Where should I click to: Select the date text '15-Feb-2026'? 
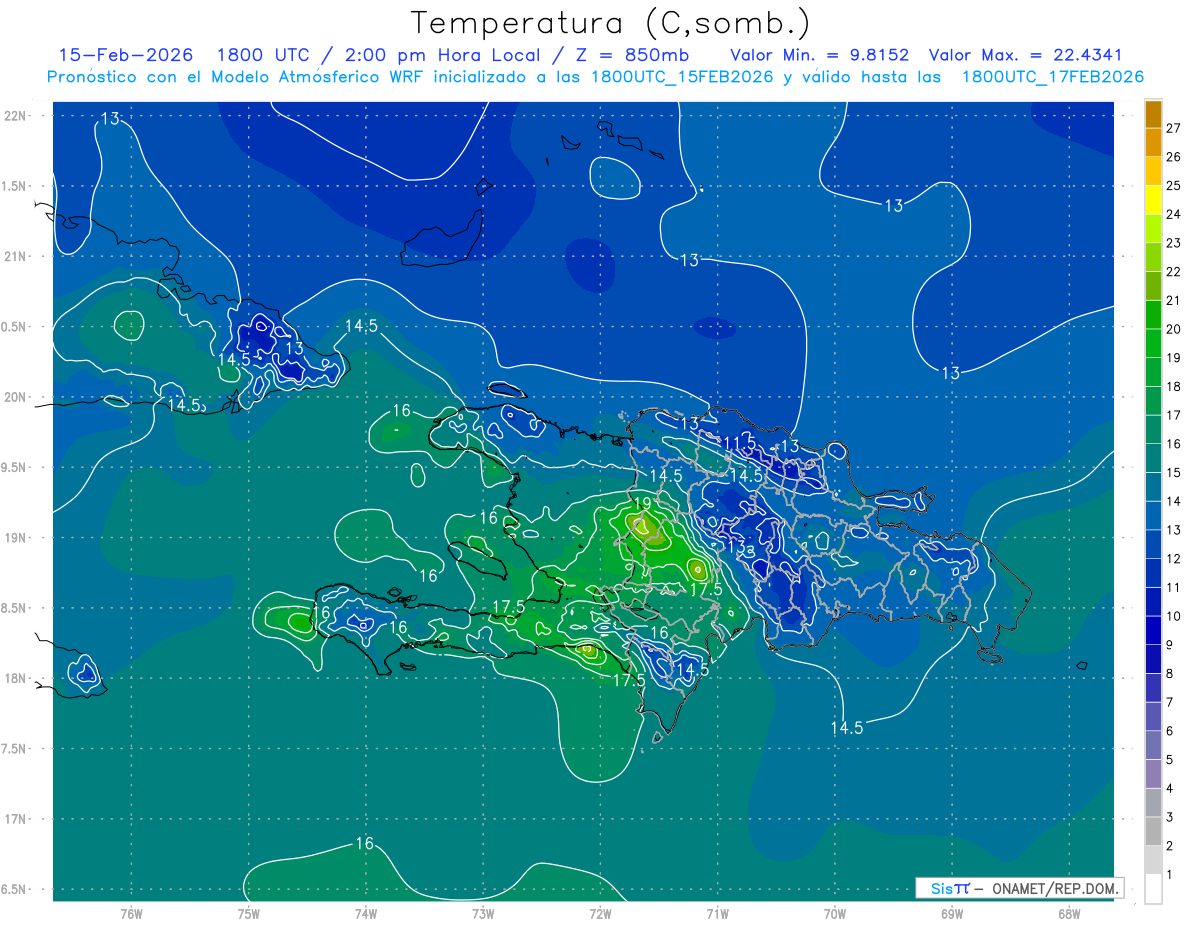click(x=125, y=55)
